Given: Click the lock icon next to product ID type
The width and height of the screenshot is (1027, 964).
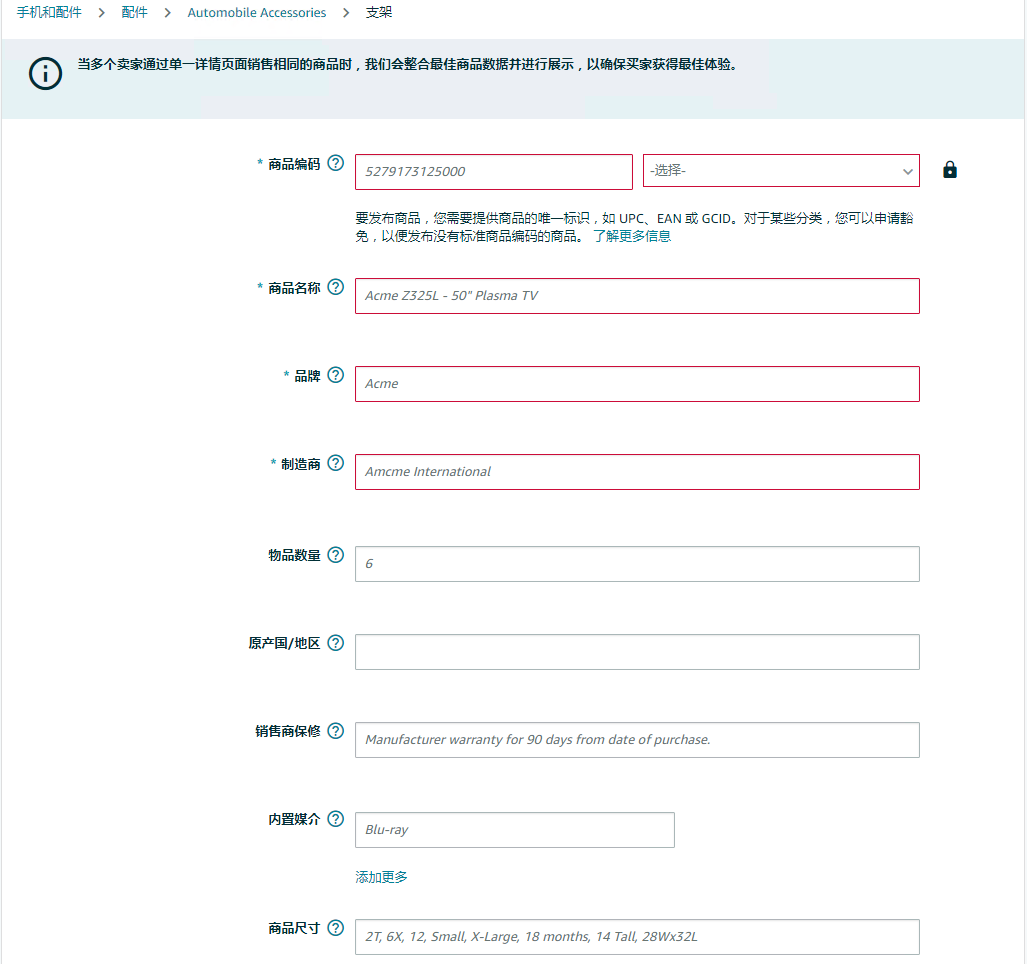Looking at the screenshot, I should tap(950, 170).
